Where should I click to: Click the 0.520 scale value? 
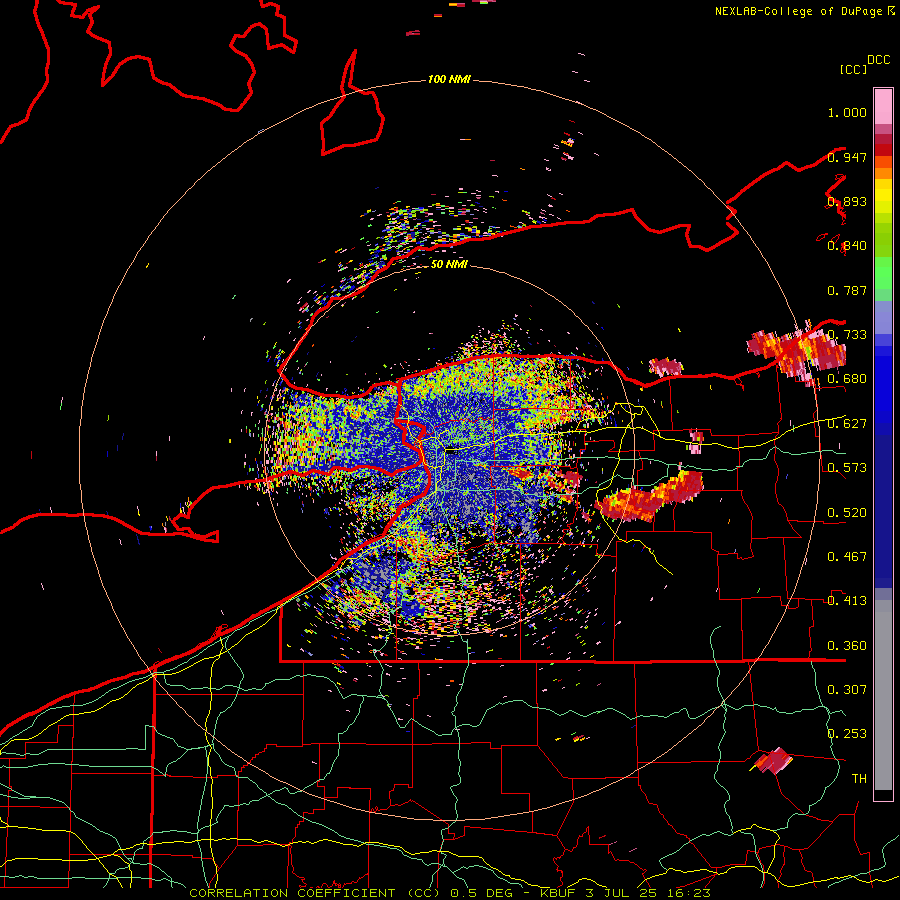tap(847, 513)
